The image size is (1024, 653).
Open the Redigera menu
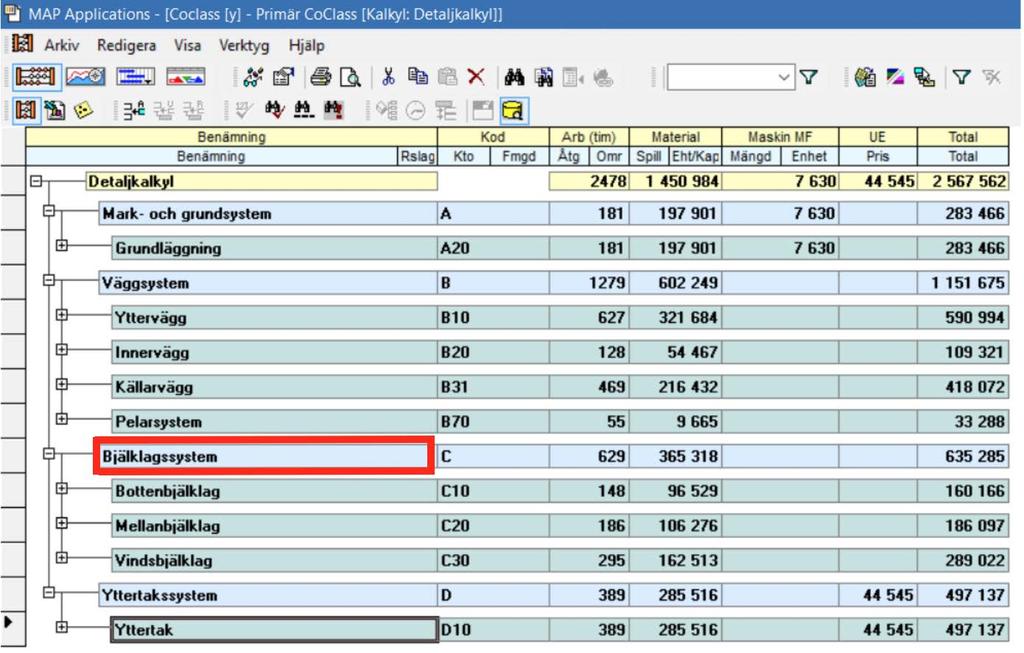127,46
